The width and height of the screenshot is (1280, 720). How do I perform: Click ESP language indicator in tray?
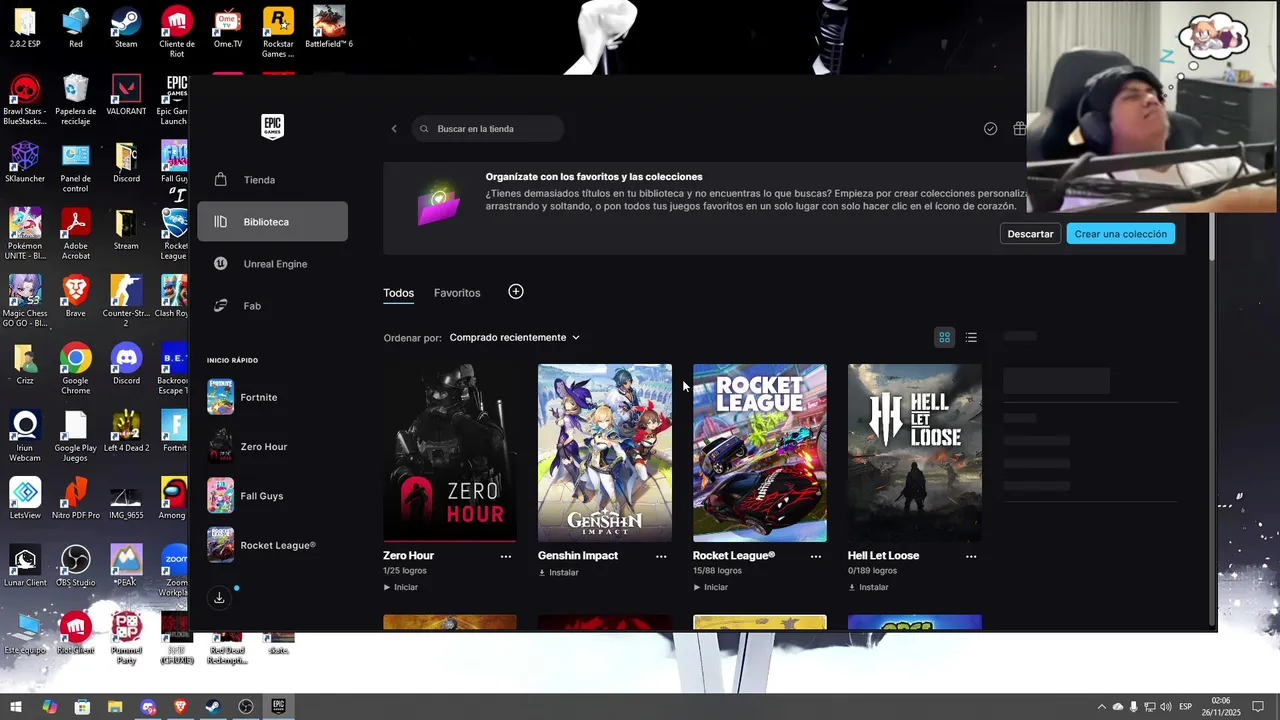1186,707
